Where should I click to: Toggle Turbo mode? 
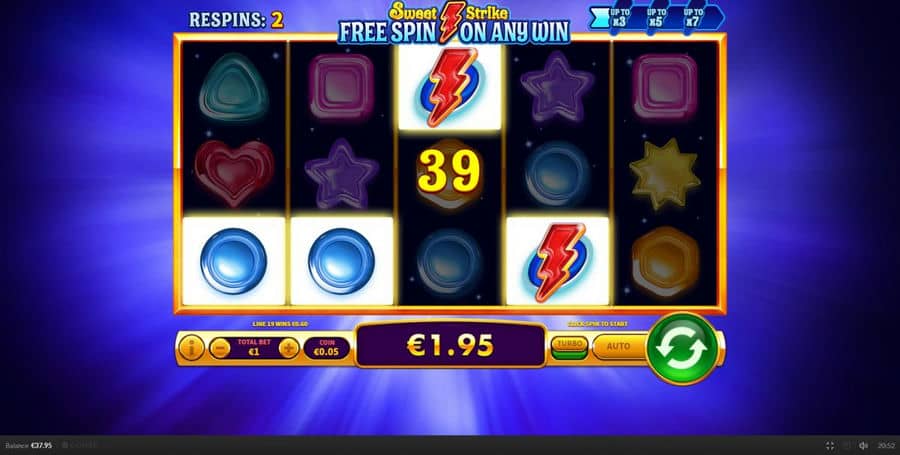coord(569,347)
